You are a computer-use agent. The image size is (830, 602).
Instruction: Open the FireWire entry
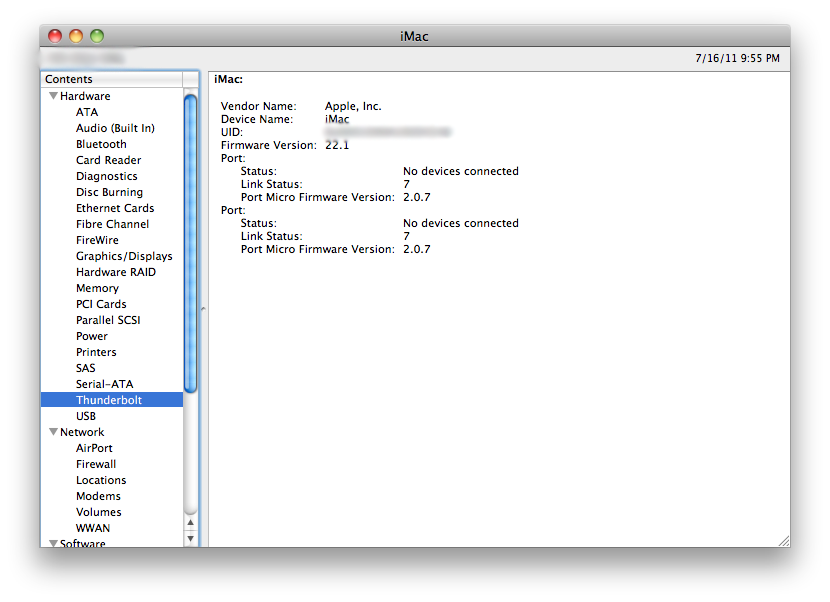coord(97,240)
